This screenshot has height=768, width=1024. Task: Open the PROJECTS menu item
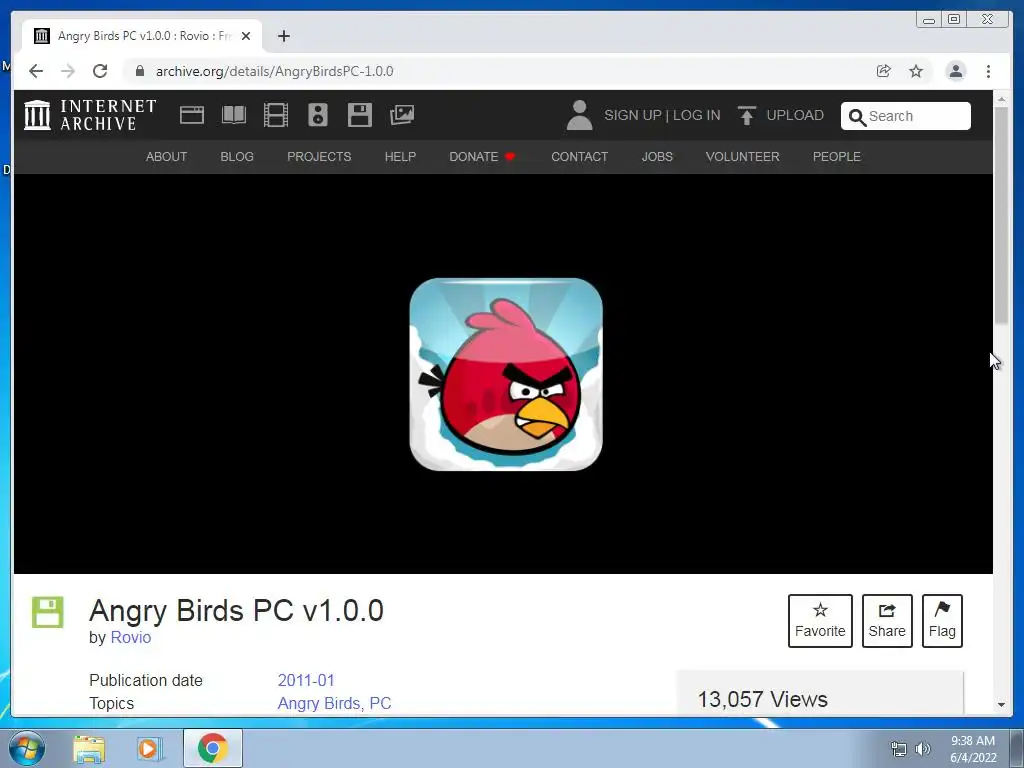pyautogui.click(x=319, y=157)
